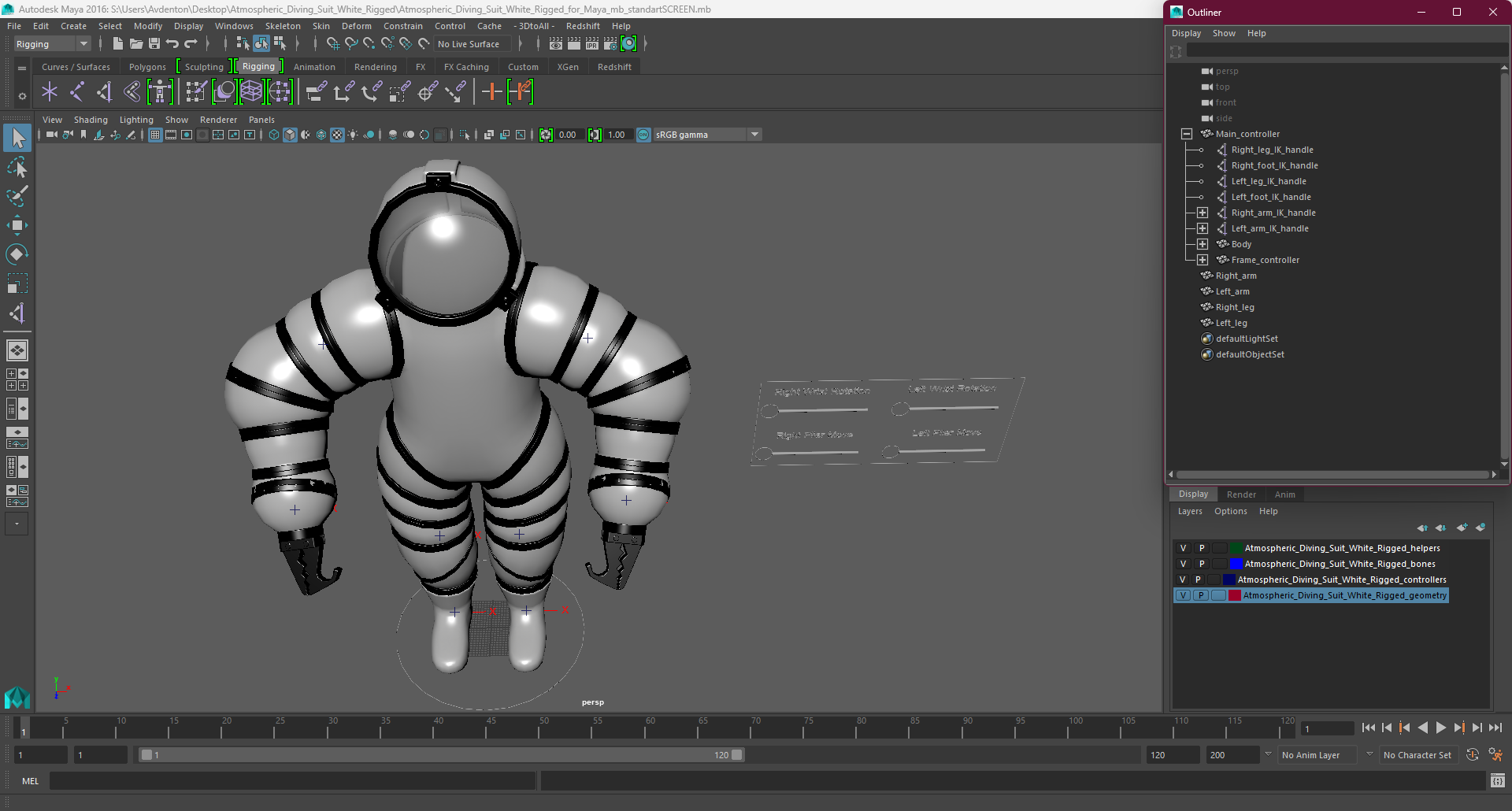Collapse the Main_controller tree node

point(1187,134)
